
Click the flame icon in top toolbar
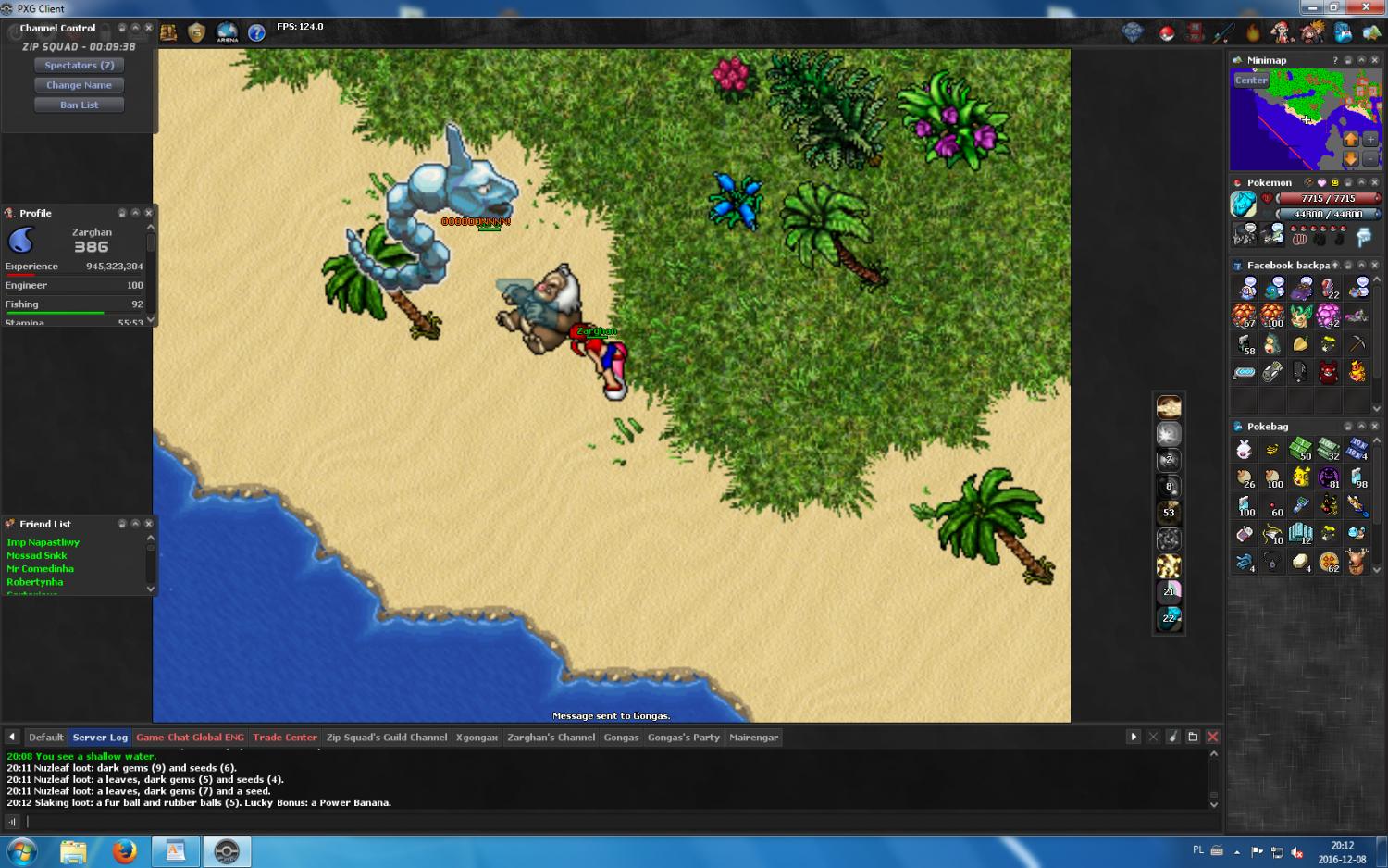(1253, 34)
